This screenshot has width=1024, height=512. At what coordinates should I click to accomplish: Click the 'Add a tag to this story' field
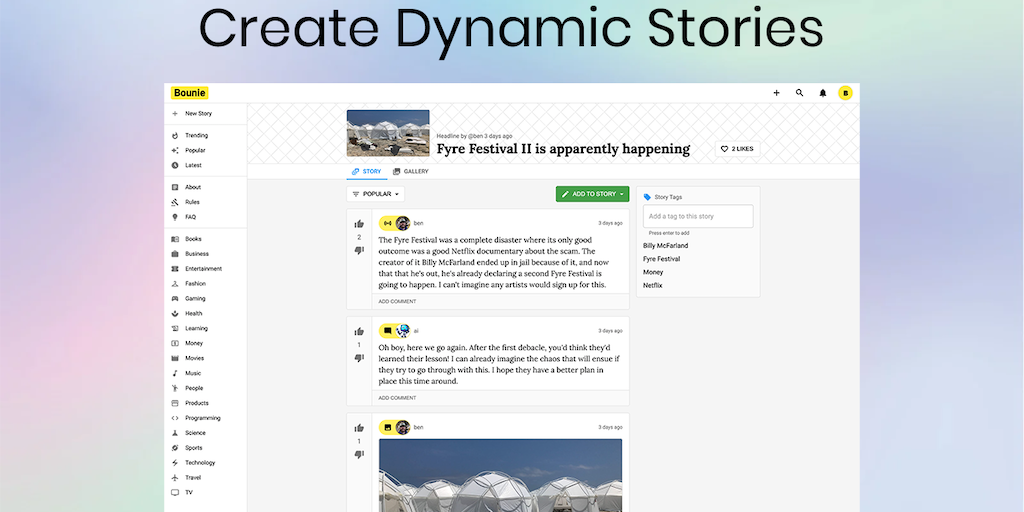698,216
